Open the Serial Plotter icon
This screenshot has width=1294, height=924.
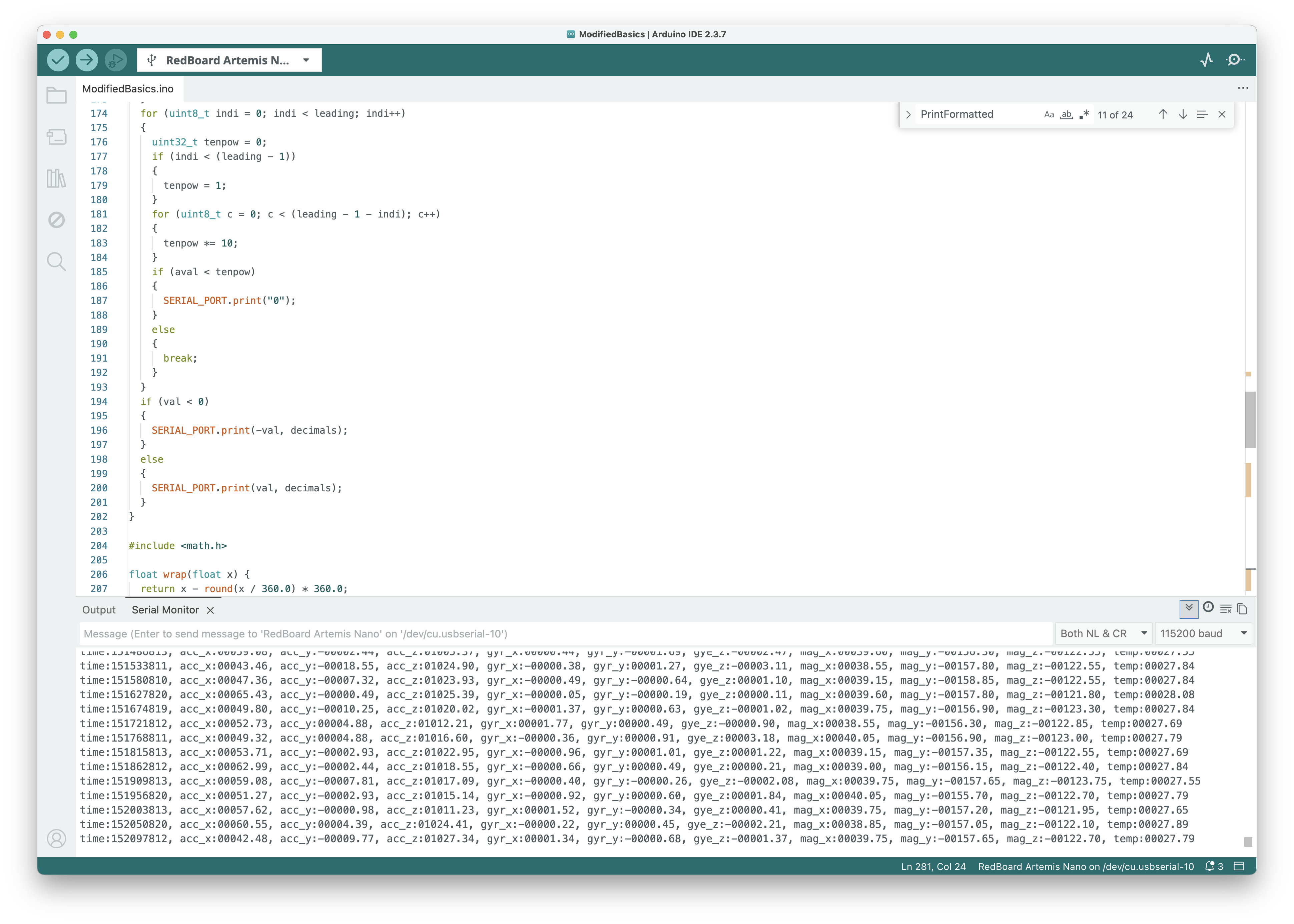point(1207,60)
